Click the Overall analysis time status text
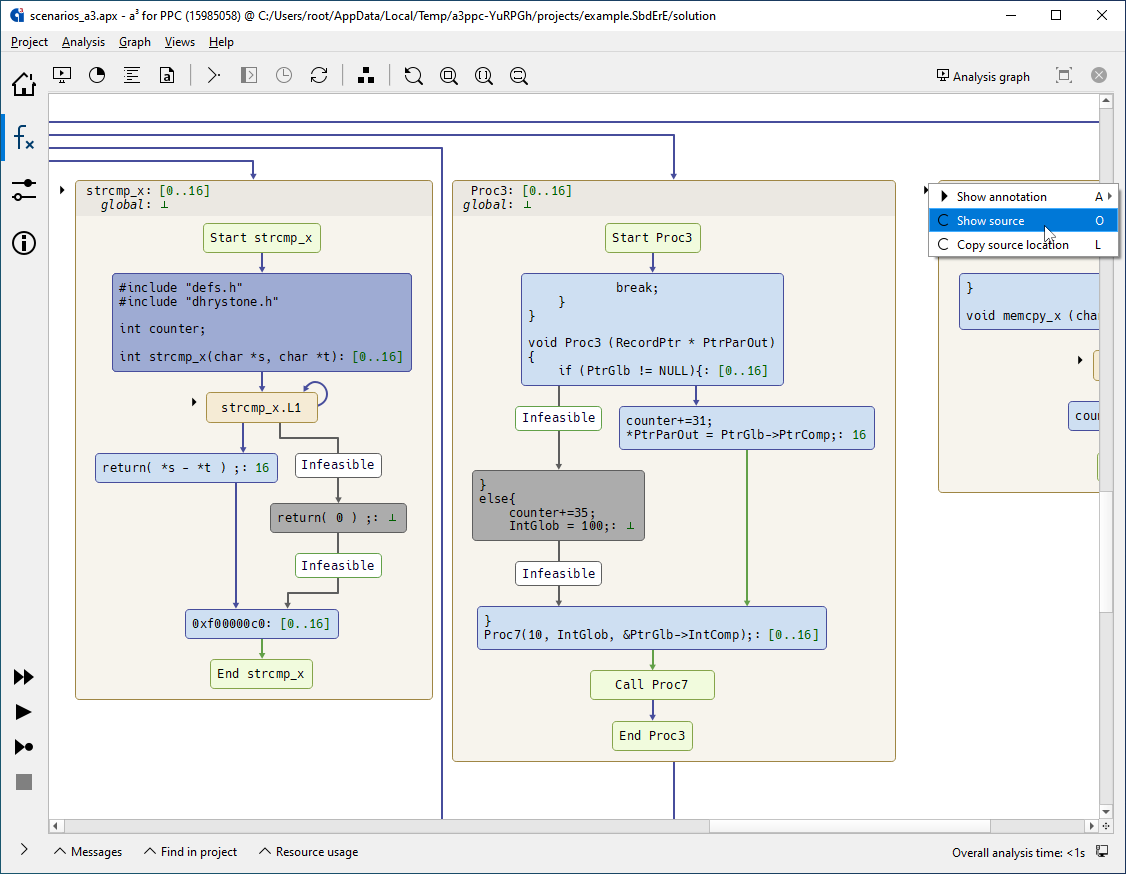This screenshot has width=1126, height=874. click(x=1018, y=852)
